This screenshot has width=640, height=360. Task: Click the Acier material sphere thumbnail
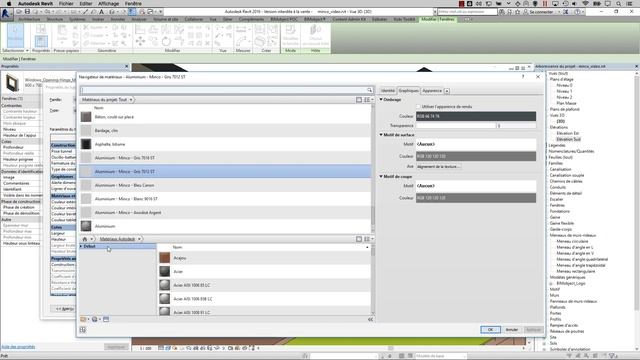164,271
